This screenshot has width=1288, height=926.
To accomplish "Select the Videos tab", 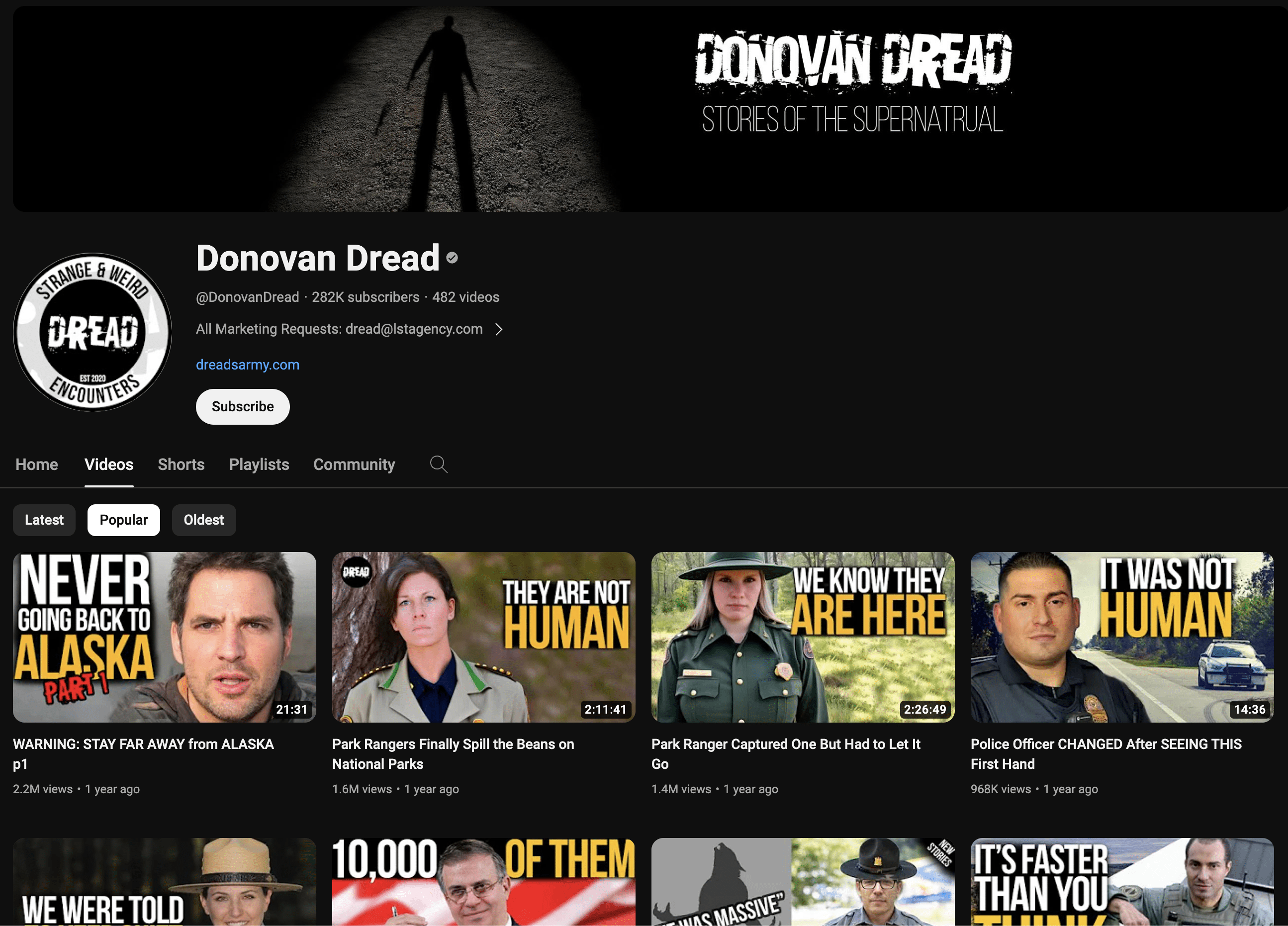I will click(109, 464).
